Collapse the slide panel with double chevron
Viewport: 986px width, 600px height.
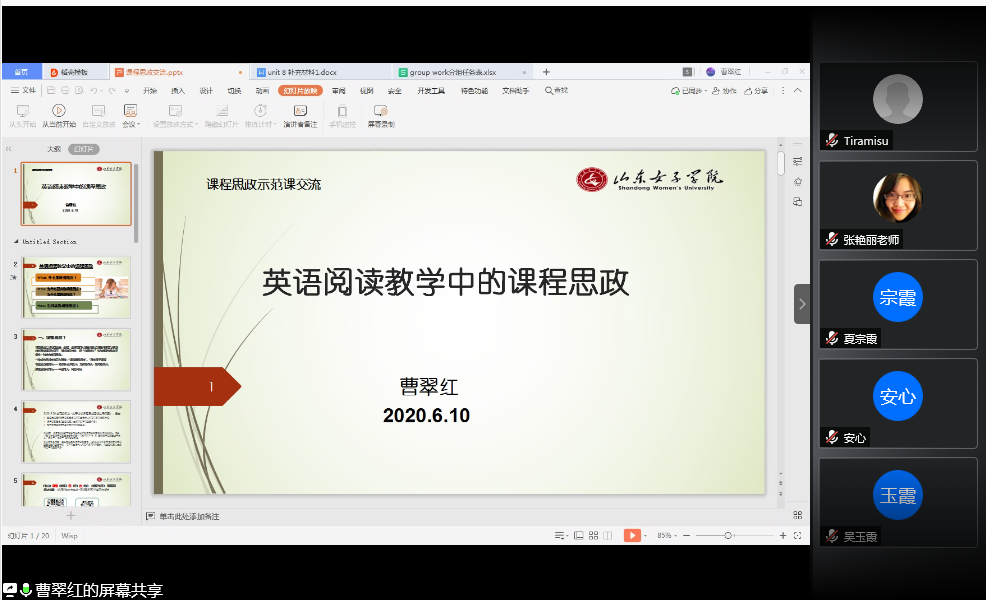pyautogui.click(x=9, y=149)
